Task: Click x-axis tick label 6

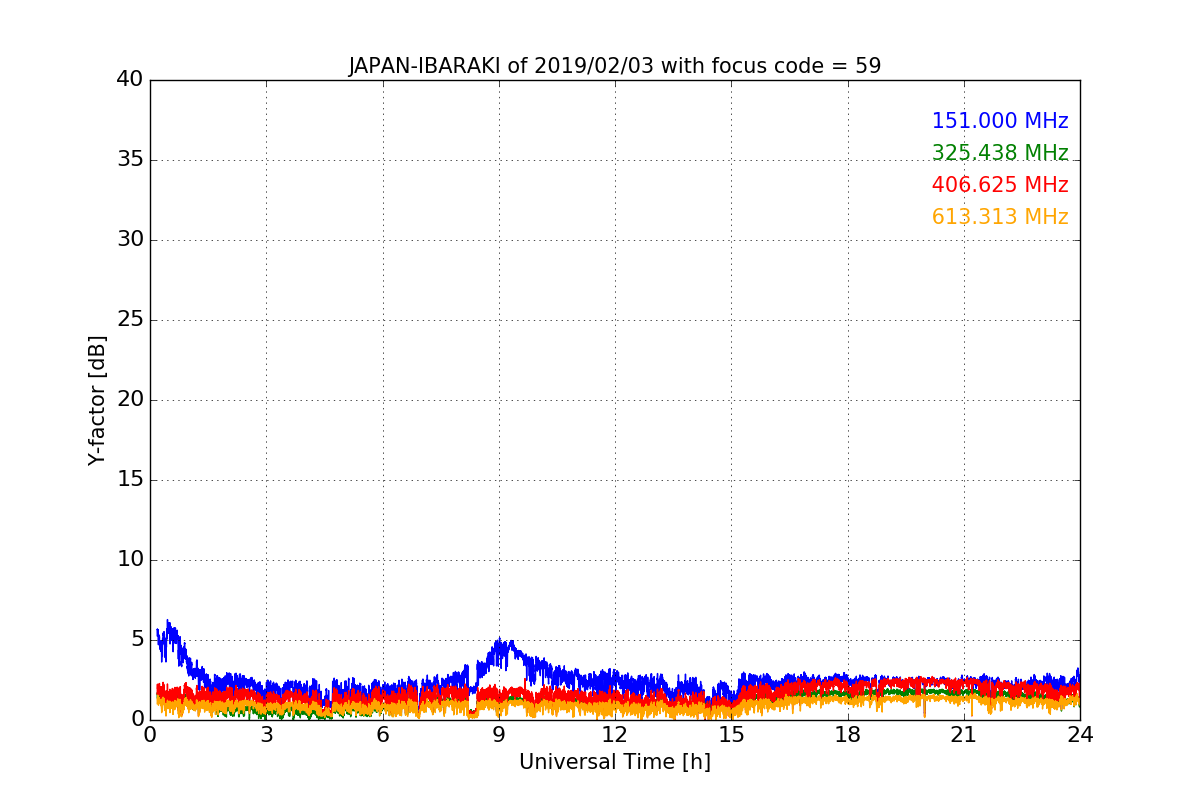Action: click(x=382, y=735)
